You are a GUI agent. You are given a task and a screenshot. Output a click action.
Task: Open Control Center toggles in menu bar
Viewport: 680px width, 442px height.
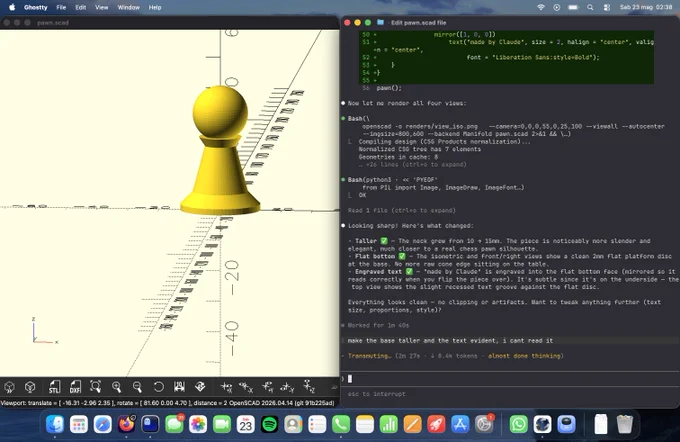(x=606, y=7)
